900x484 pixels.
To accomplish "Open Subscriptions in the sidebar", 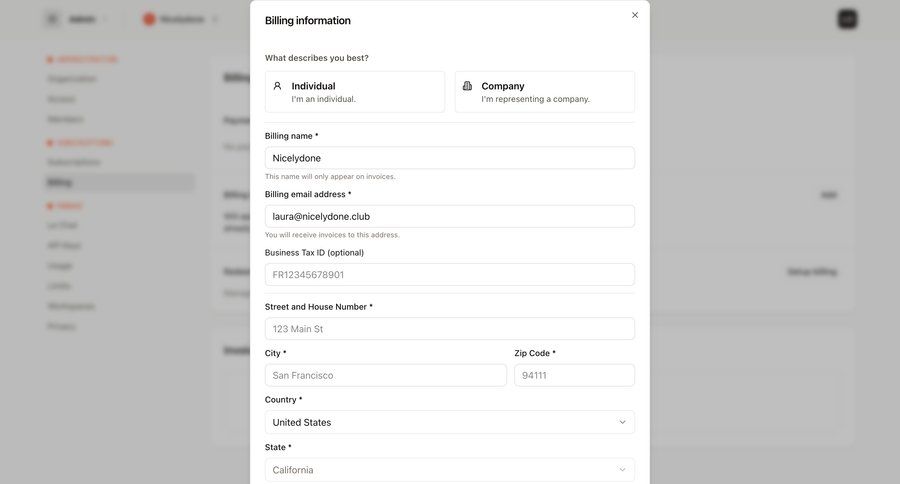I will tap(74, 162).
